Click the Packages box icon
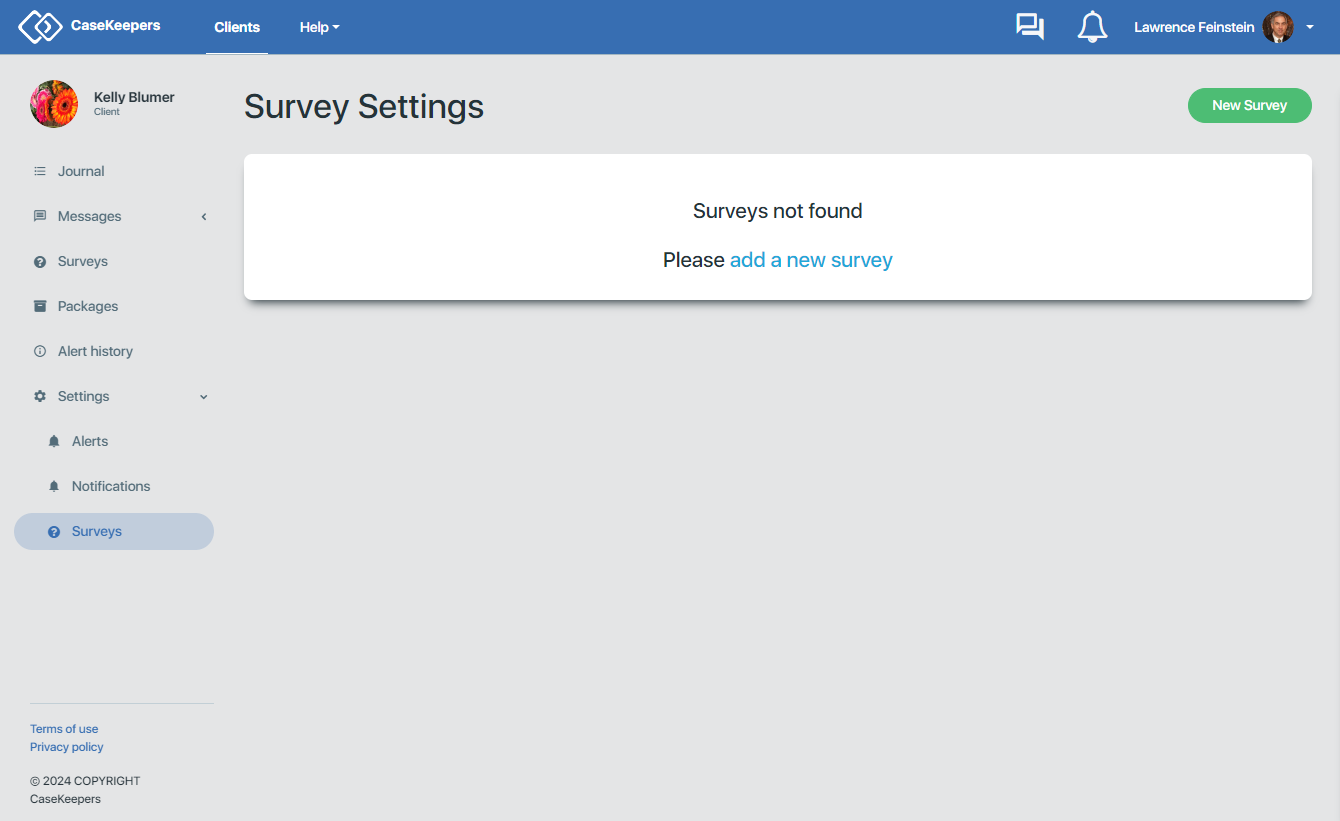1340x821 pixels. pyautogui.click(x=40, y=306)
